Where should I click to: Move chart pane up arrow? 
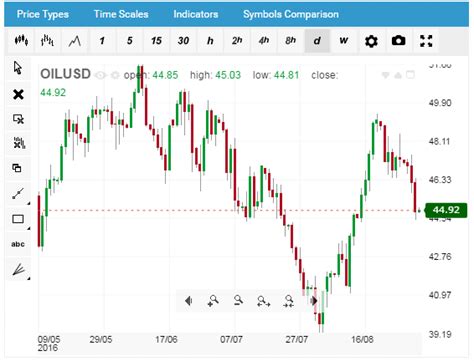(398, 75)
